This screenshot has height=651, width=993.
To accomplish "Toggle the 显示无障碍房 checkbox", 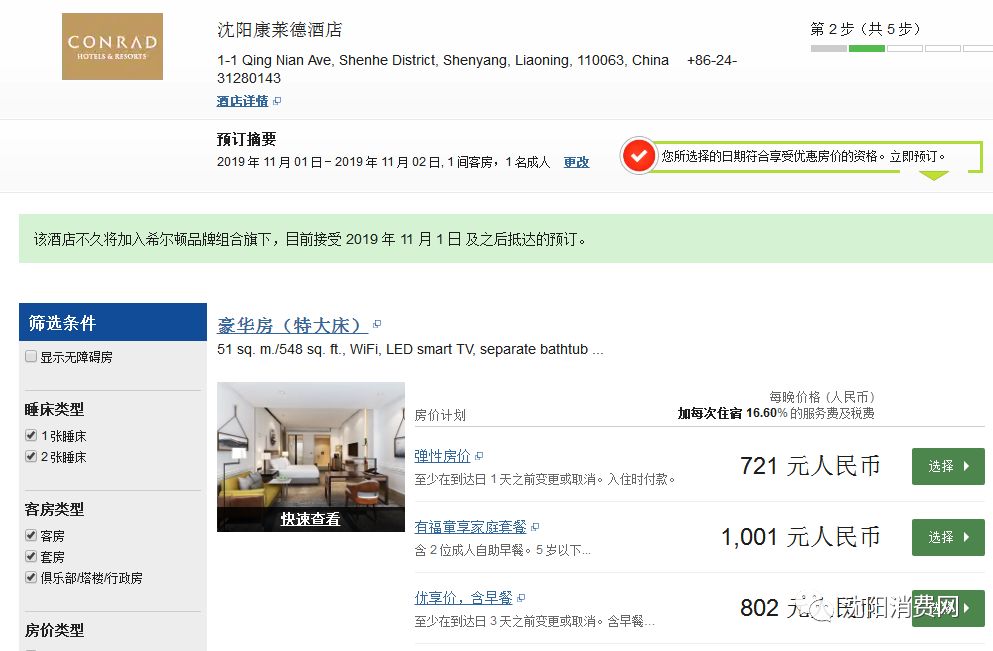I will [x=31, y=357].
